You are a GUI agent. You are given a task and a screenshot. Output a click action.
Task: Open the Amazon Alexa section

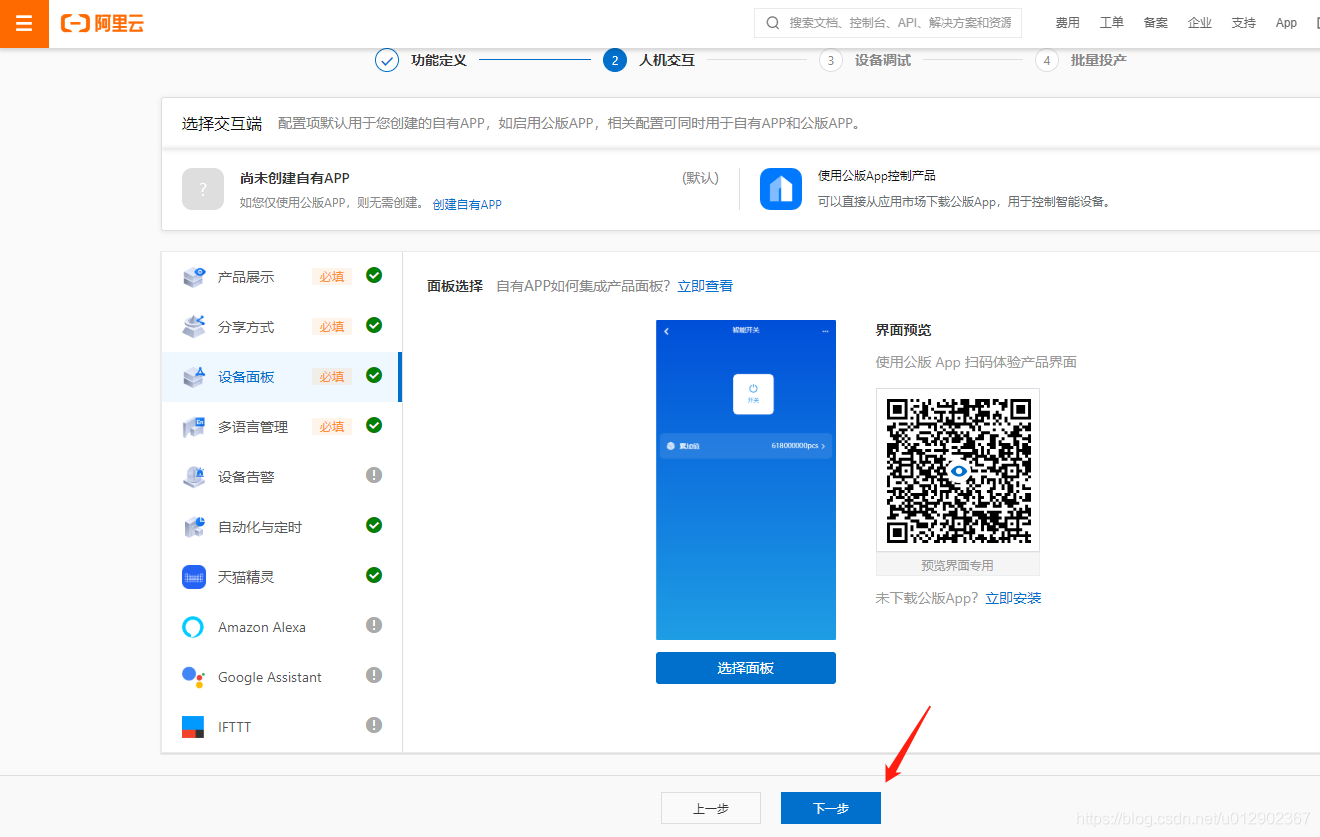click(281, 627)
